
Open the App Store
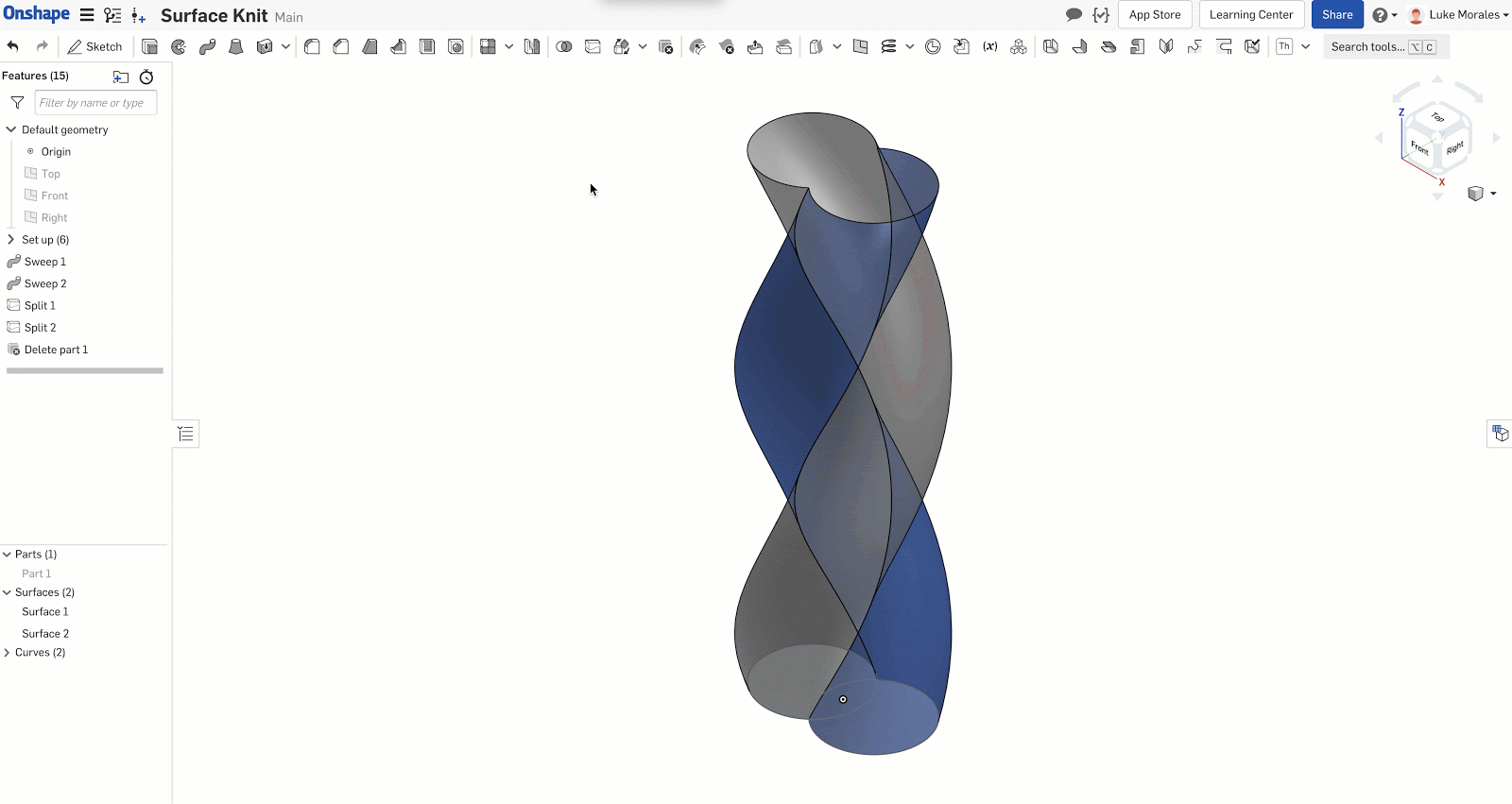1155,14
